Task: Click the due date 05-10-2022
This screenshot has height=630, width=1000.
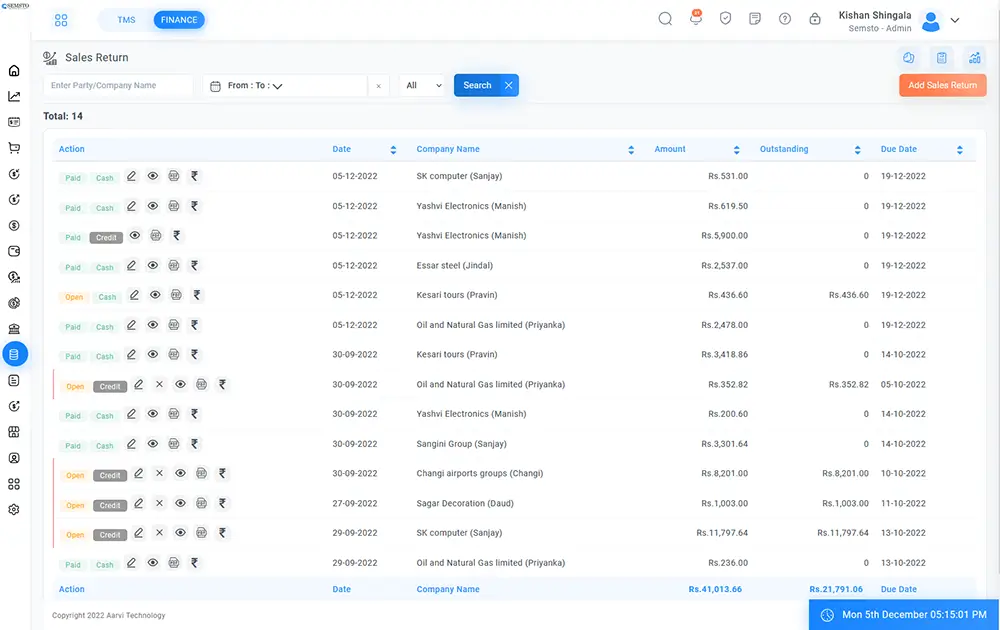Action: pyautogui.click(x=903, y=385)
